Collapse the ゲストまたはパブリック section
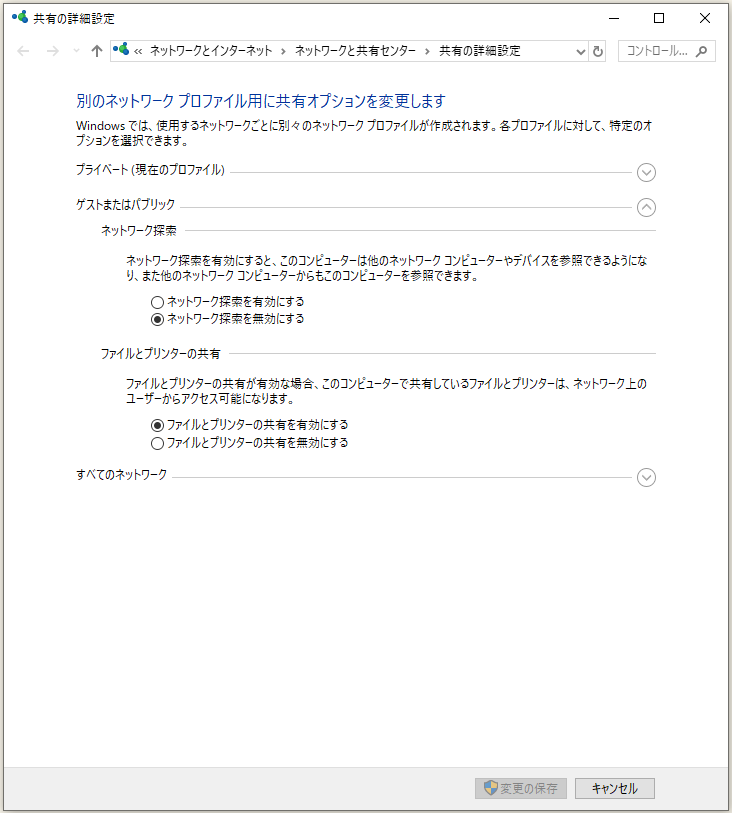Image resolution: width=732 pixels, height=813 pixels. point(646,207)
